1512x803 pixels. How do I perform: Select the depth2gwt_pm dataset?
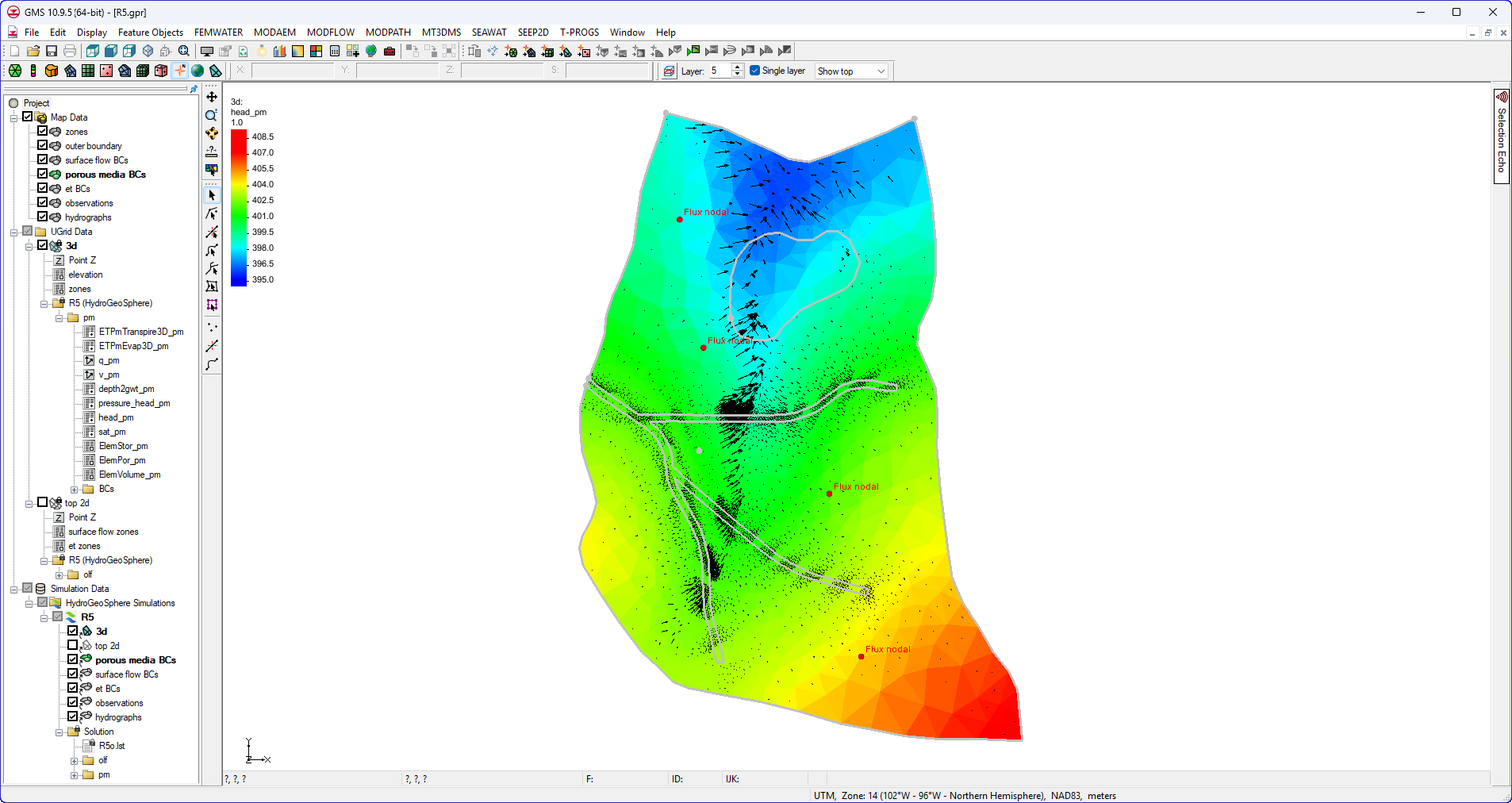click(126, 389)
